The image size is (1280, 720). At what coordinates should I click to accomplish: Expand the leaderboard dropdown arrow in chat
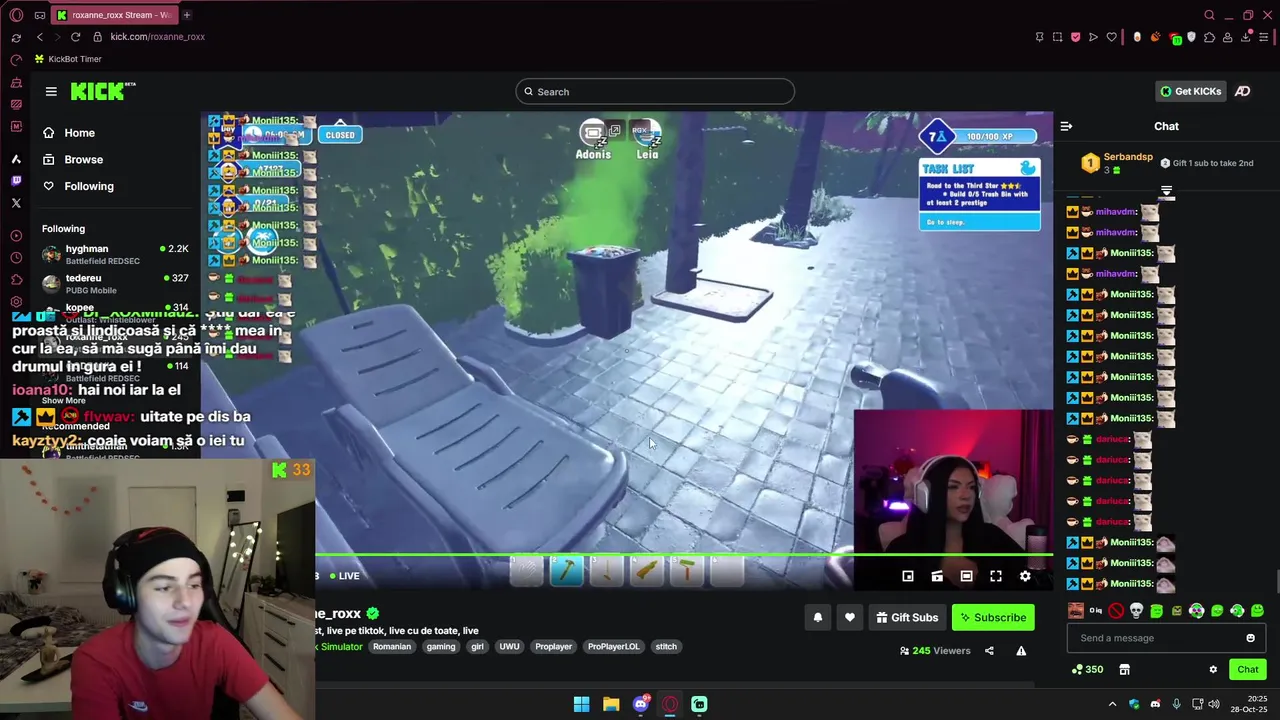tap(1166, 190)
